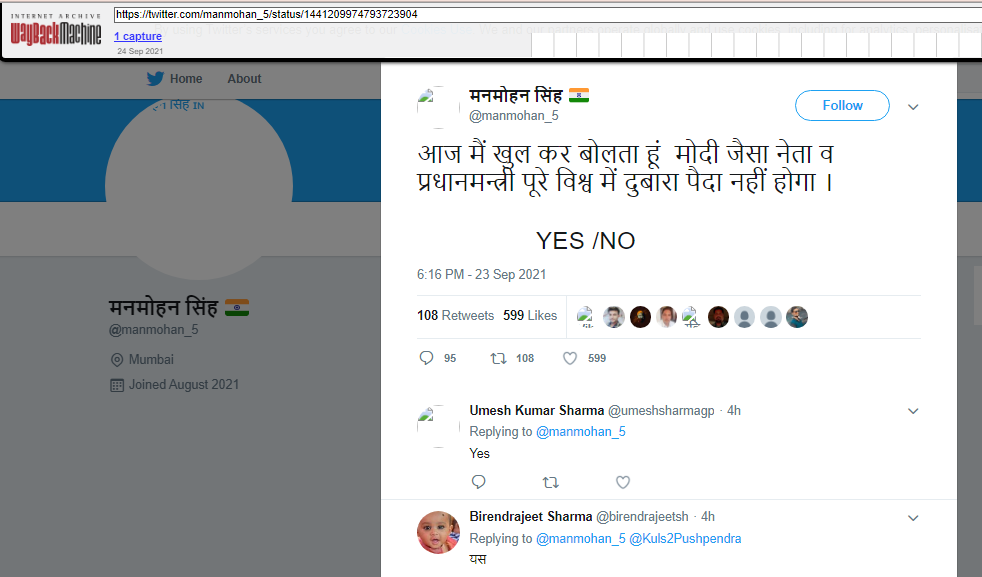Open the 1 capture link
This screenshot has width=982, height=577.
pyautogui.click(x=138, y=36)
